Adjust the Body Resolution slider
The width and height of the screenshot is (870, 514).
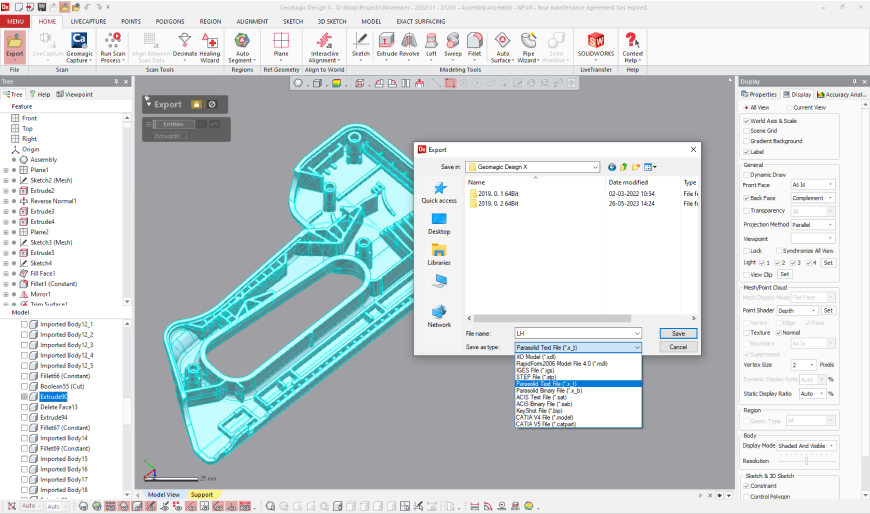click(x=806, y=461)
